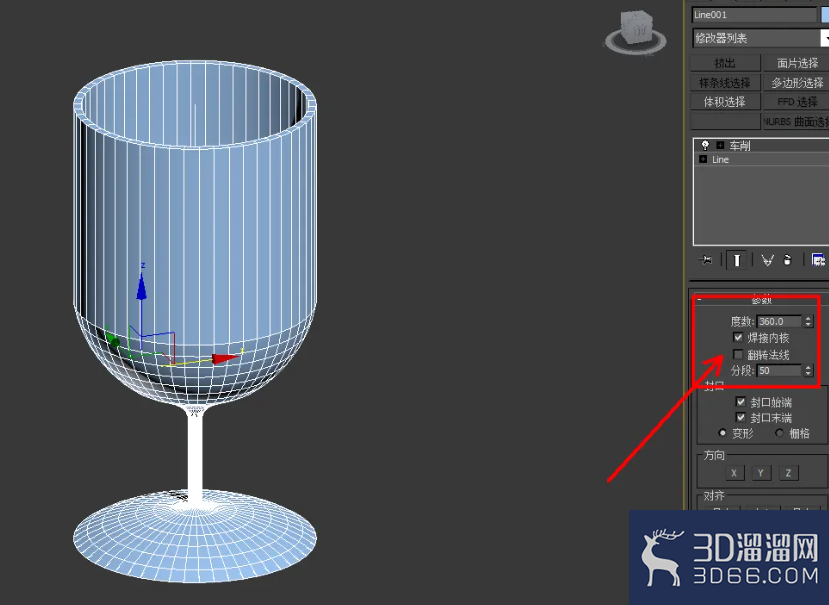Click the 体积选择 button
The width and height of the screenshot is (829, 605).
click(x=725, y=102)
